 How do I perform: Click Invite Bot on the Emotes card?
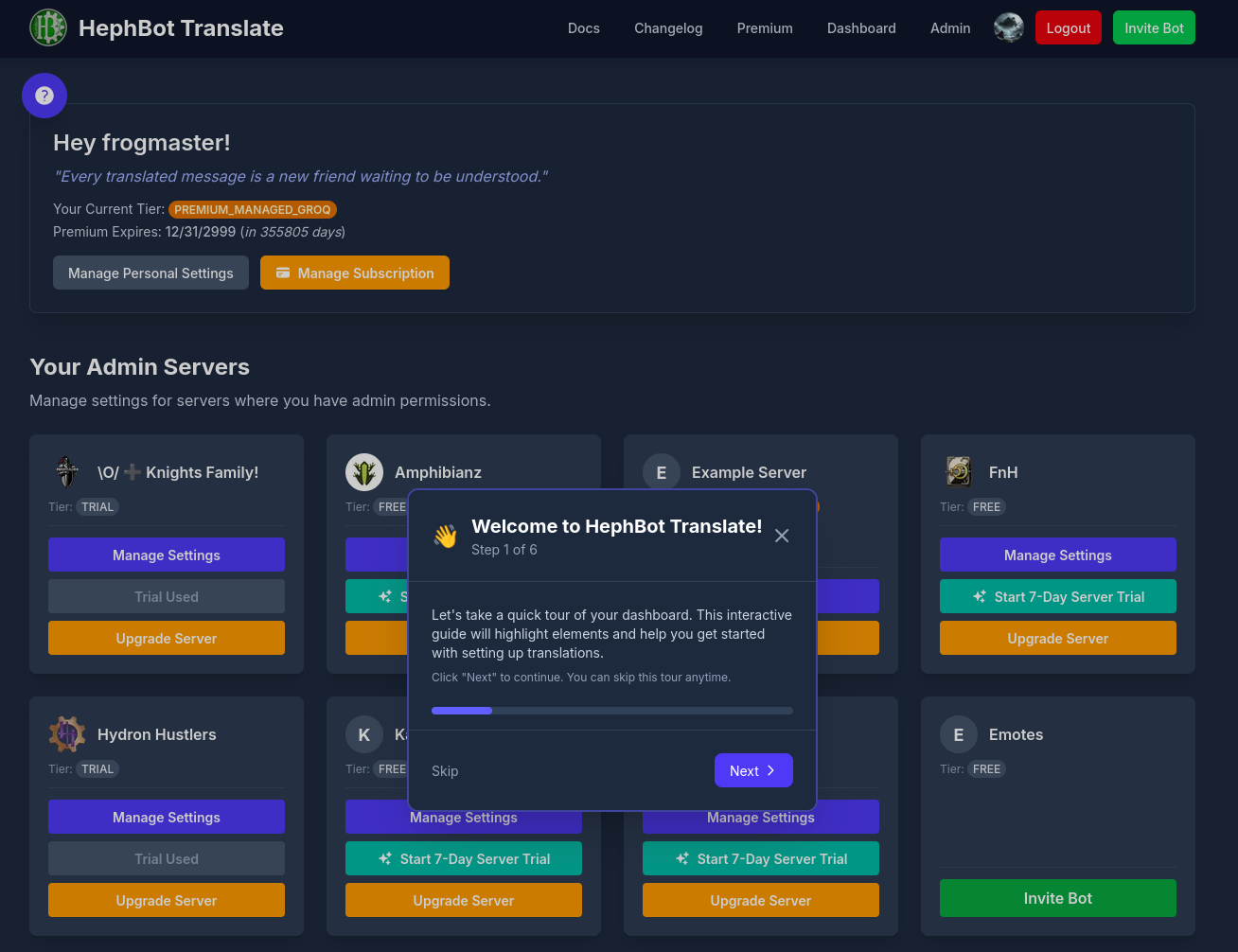[1058, 898]
